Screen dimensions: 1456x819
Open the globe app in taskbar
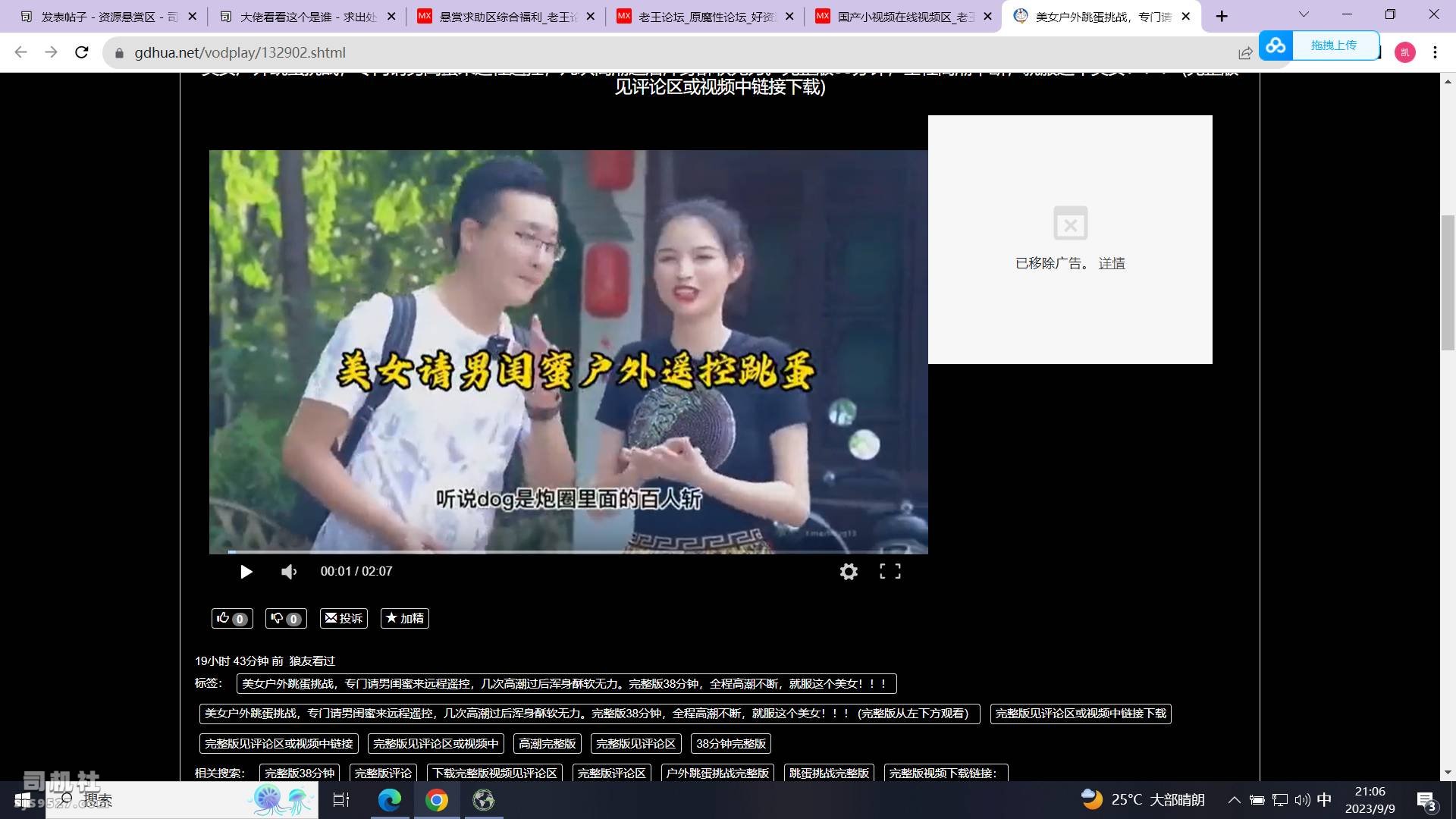[x=484, y=800]
